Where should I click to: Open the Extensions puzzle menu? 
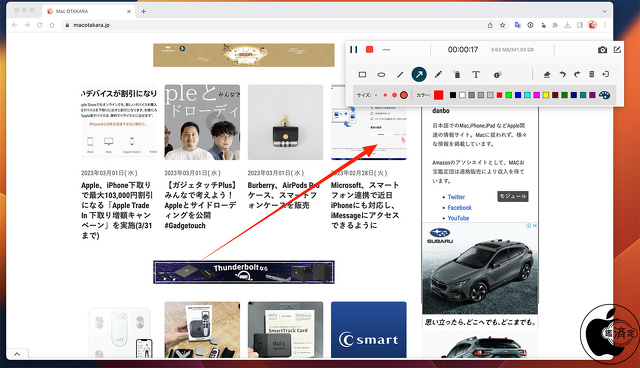555,25
